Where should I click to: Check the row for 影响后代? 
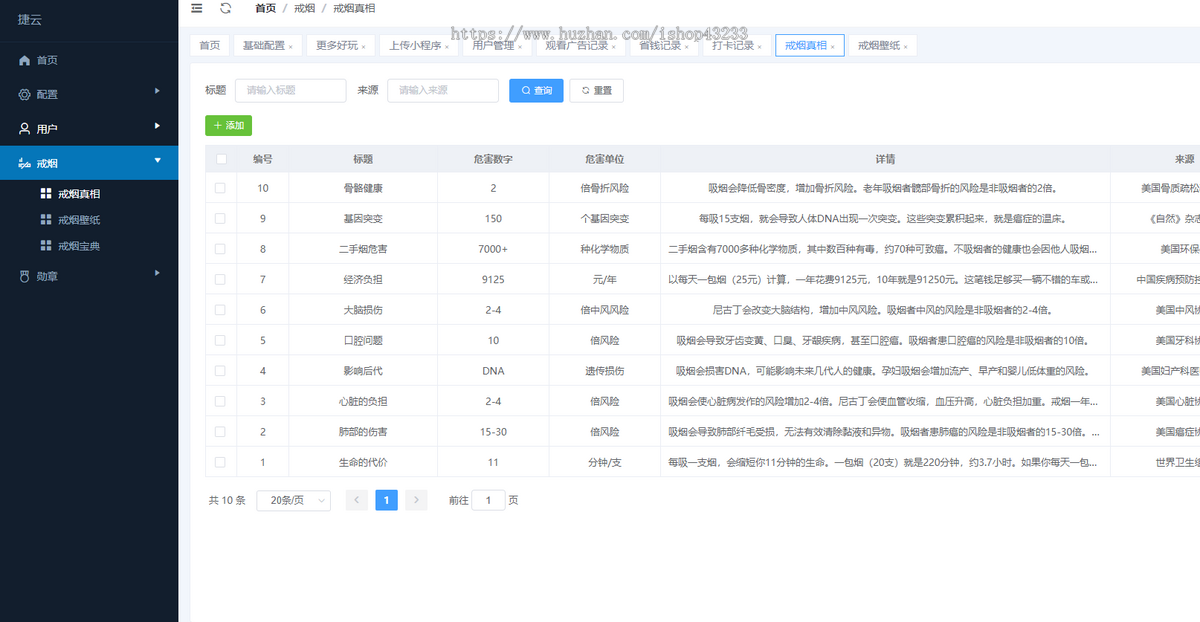(x=221, y=371)
